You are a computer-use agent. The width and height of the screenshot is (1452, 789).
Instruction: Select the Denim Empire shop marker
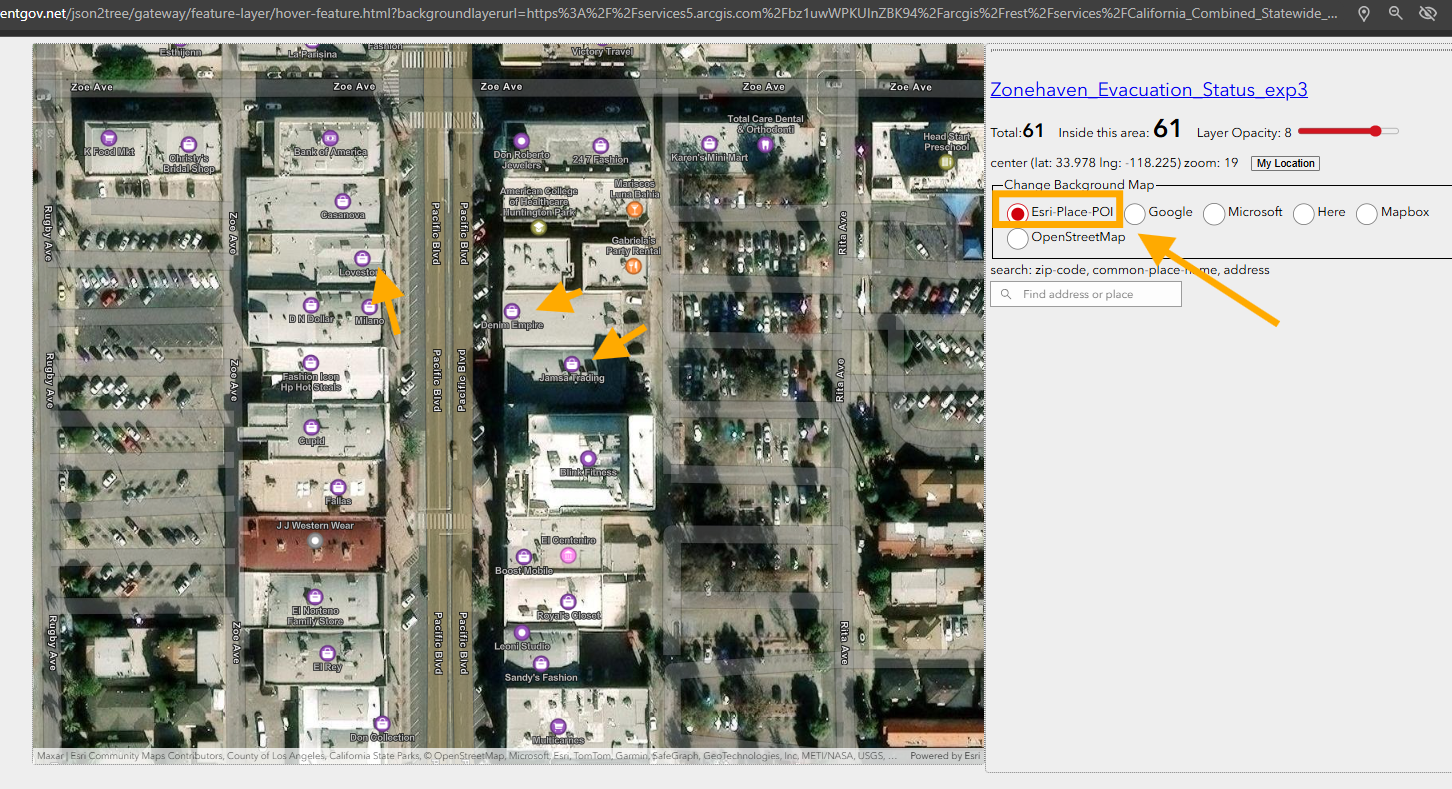pos(512,311)
